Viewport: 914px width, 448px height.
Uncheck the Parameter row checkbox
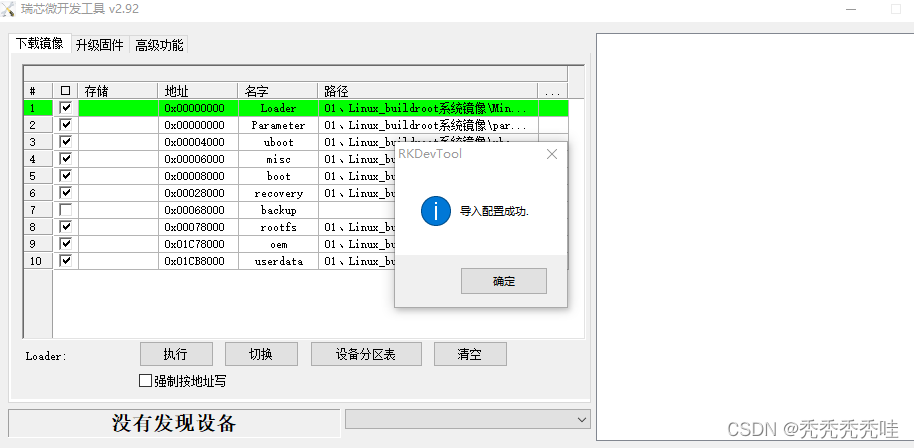[66, 125]
